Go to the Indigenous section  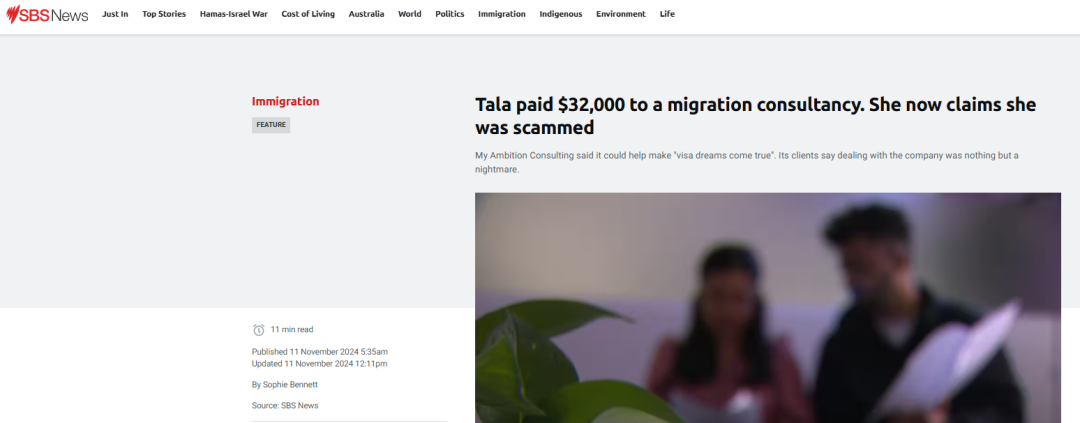pos(561,14)
